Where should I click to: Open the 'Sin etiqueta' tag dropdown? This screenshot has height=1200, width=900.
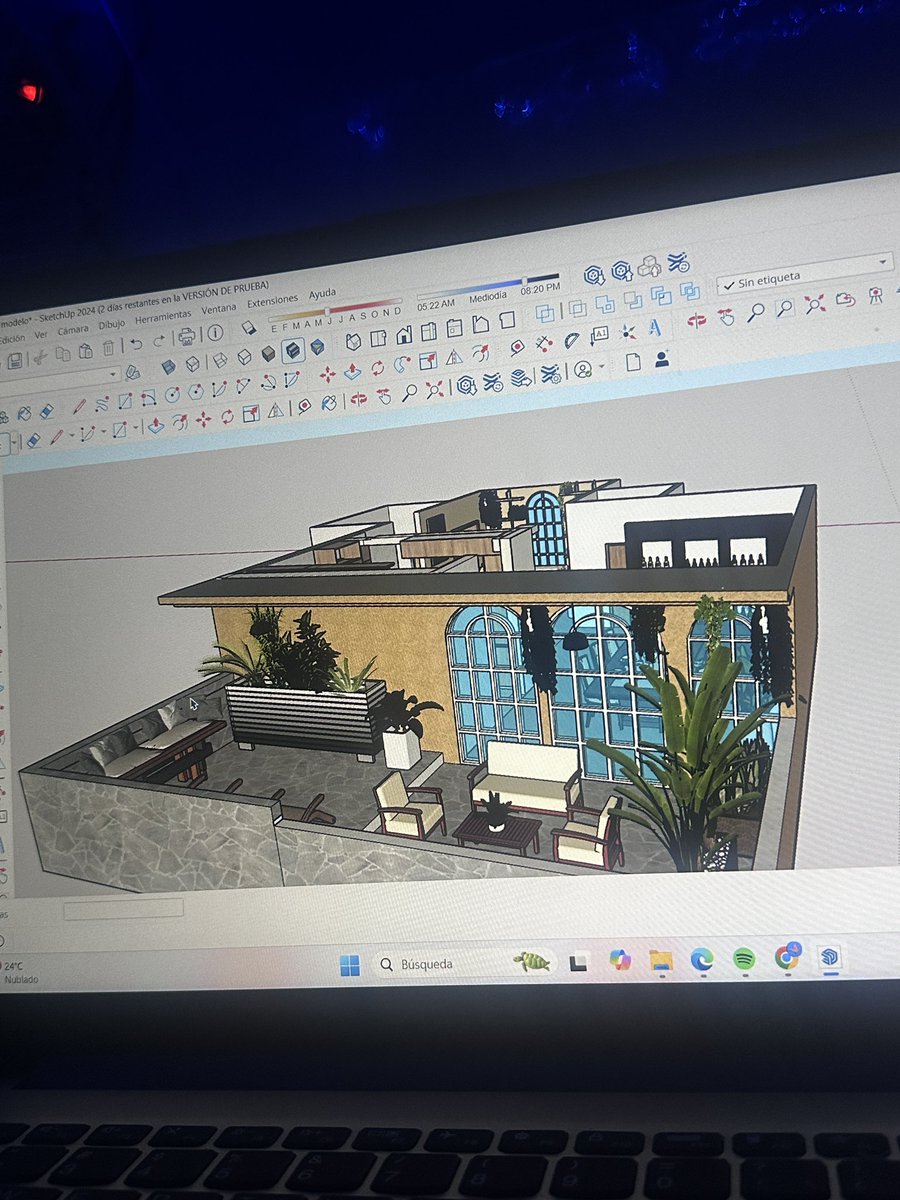pyautogui.click(x=805, y=272)
